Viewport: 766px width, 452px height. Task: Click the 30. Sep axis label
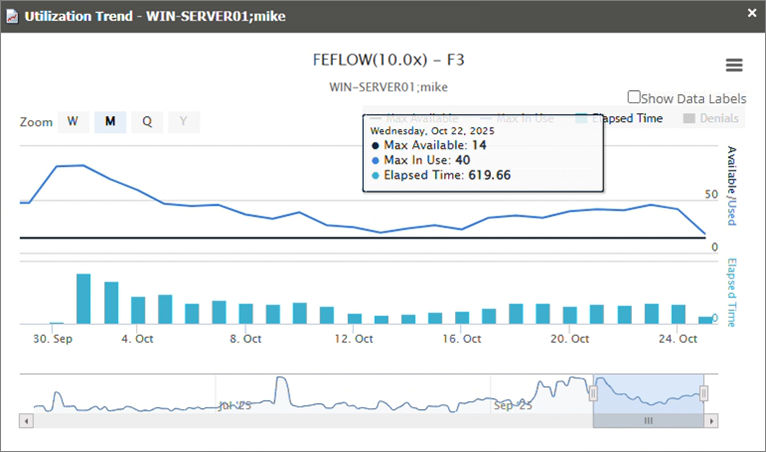click(x=53, y=339)
